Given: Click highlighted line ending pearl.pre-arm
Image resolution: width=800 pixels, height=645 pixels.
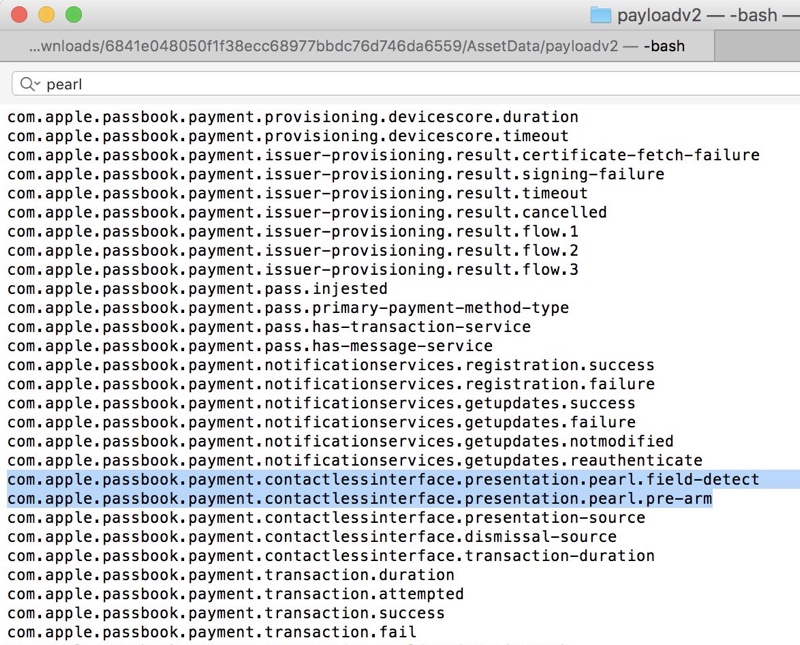Looking at the screenshot, I should pos(359,499).
